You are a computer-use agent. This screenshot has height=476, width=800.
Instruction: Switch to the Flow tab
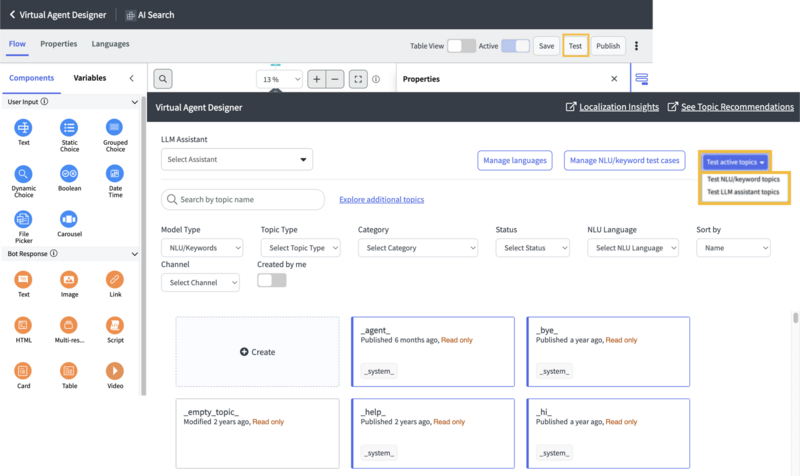[x=17, y=44]
